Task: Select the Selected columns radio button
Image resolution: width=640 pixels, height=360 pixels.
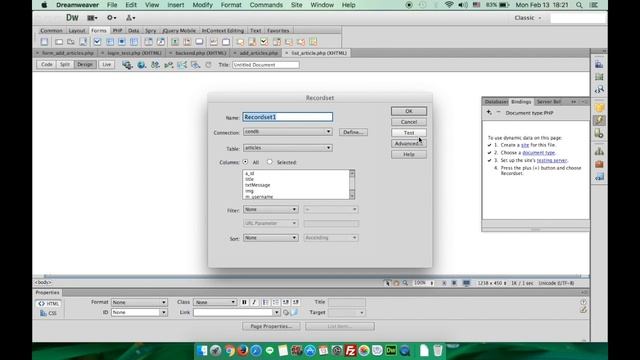Action: click(269, 162)
